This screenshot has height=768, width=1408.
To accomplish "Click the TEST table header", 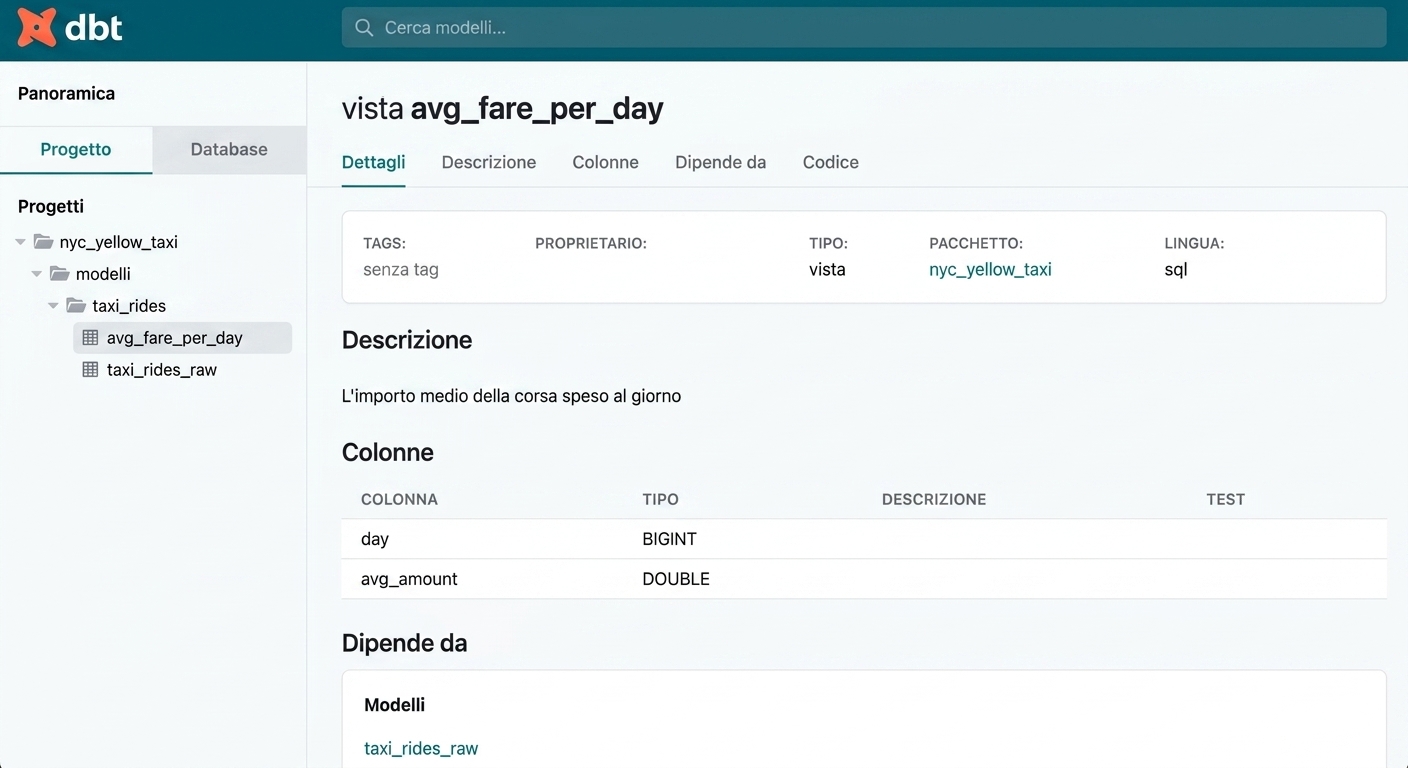I will pyautogui.click(x=1225, y=499).
